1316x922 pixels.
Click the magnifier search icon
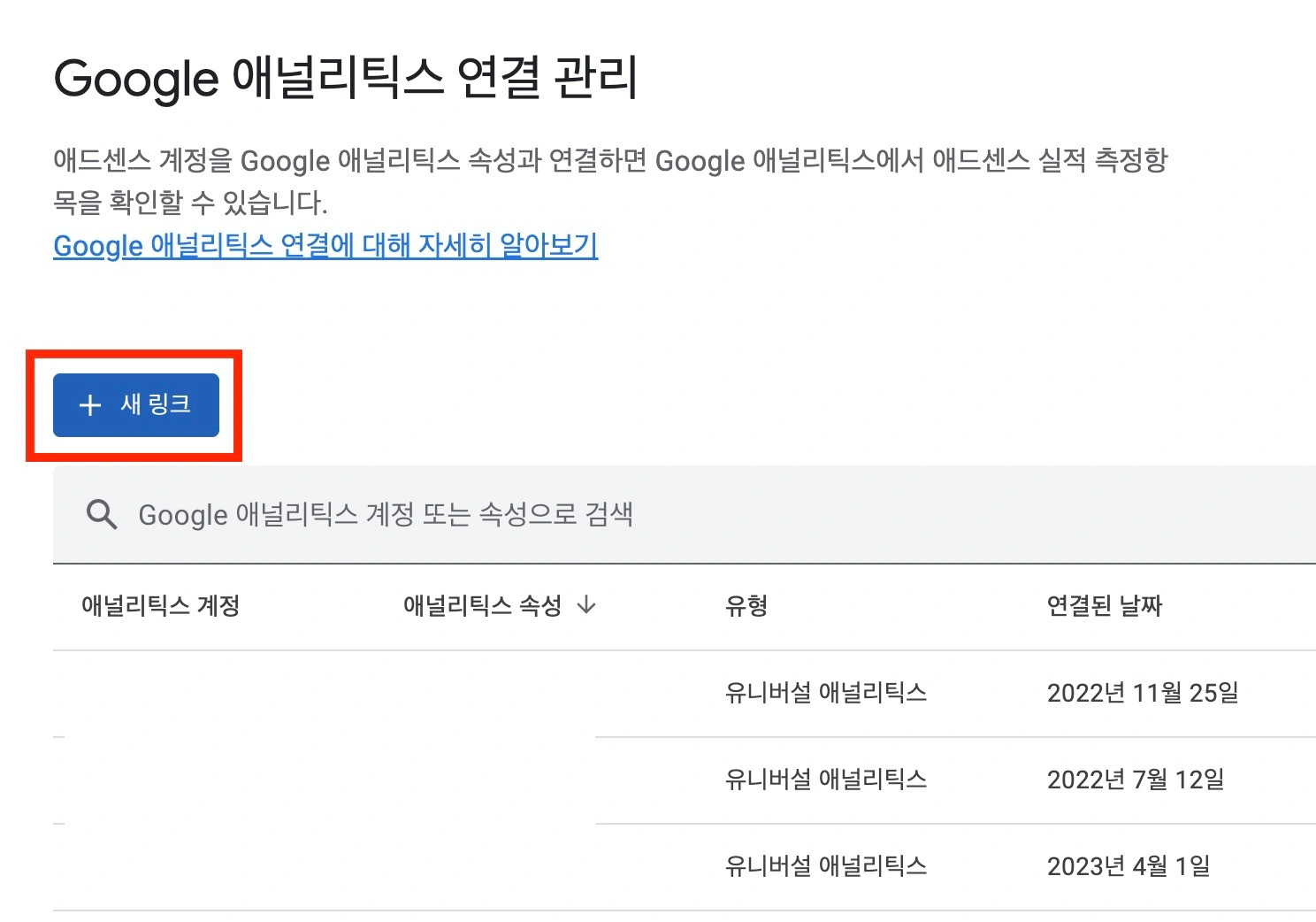click(102, 514)
